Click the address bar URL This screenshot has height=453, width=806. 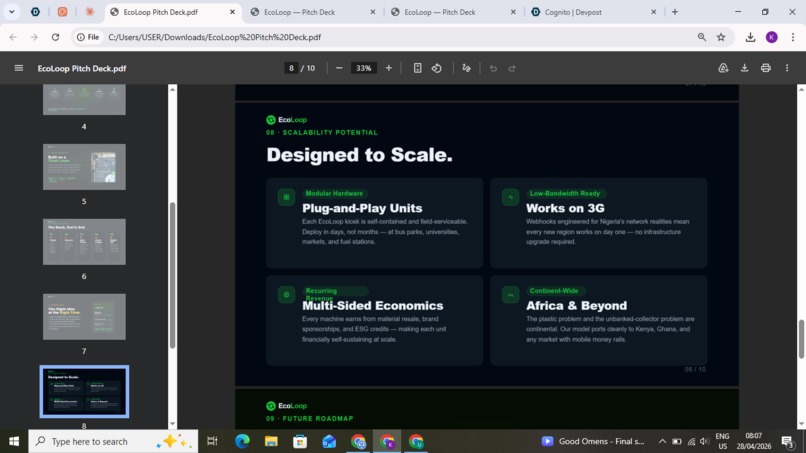[214, 37]
